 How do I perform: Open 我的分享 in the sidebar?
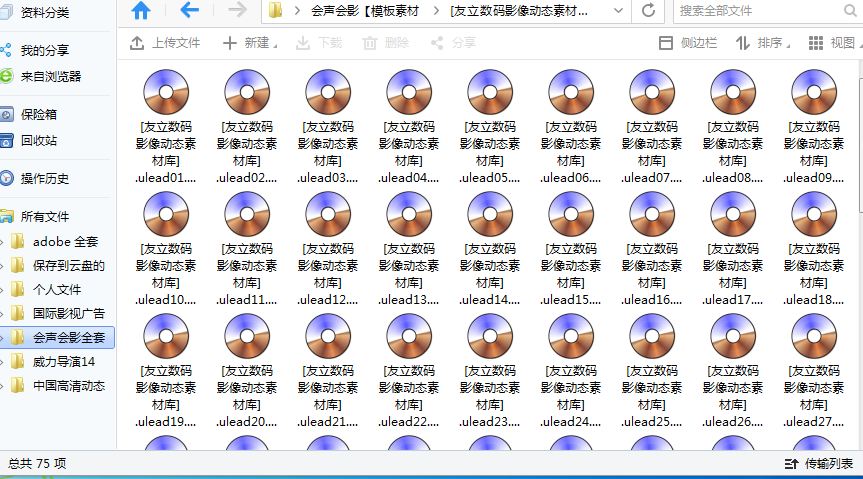pyautogui.click(x=44, y=51)
